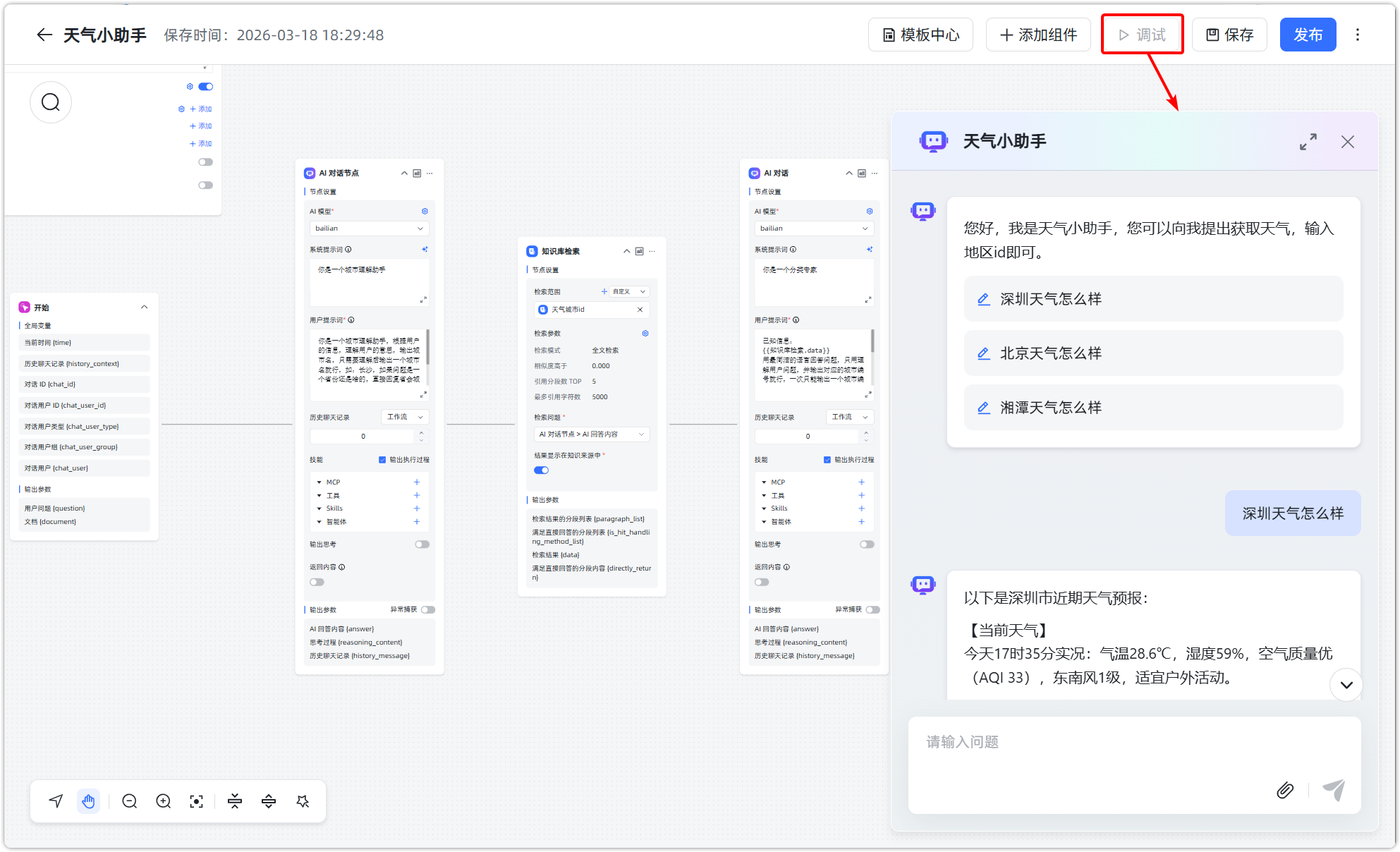This screenshot has width=1400, height=852.
Task: Open 模板中心
Action: pos(920,35)
